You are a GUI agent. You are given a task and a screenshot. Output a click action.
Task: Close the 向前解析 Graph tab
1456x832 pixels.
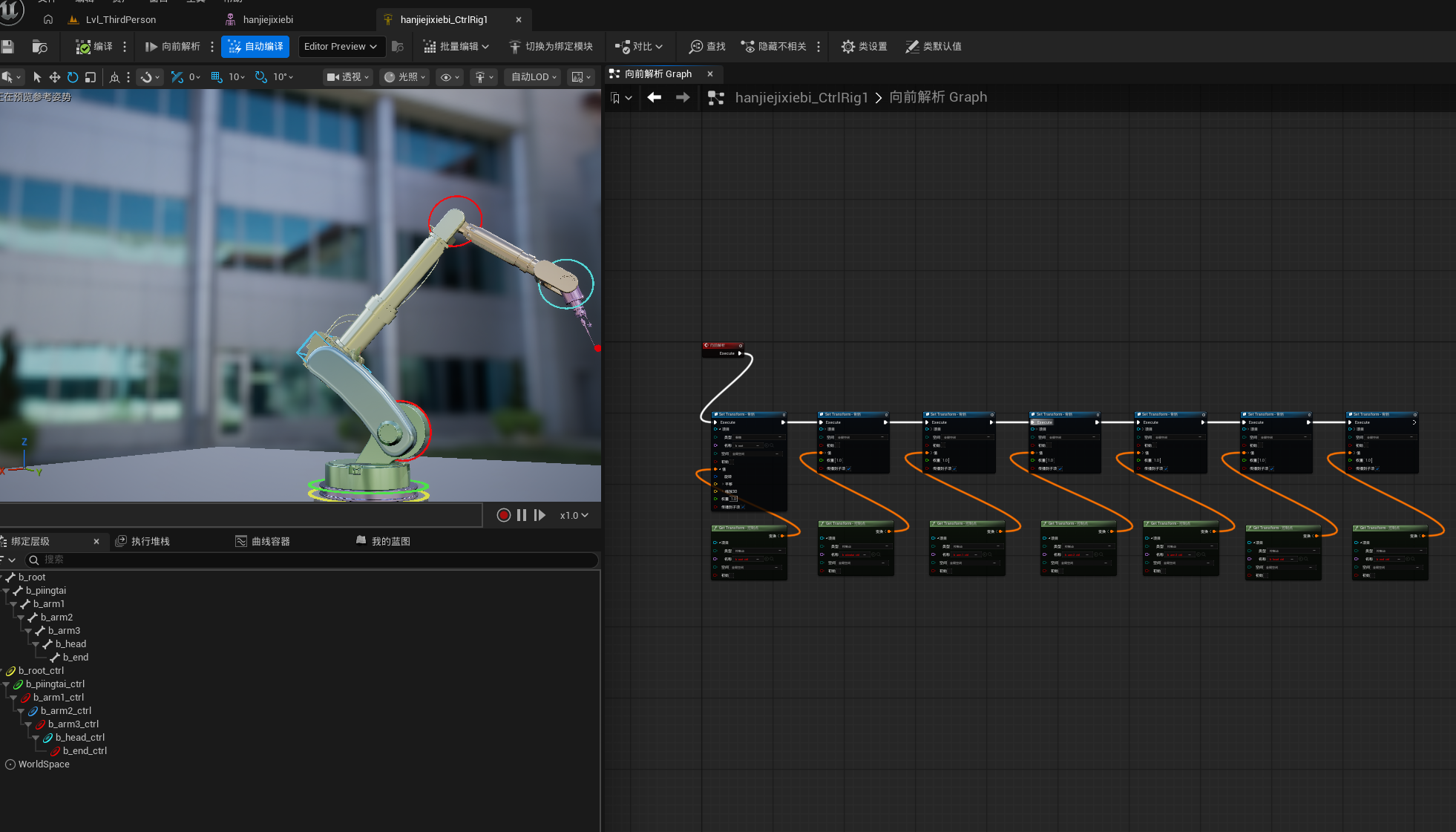click(x=710, y=74)
